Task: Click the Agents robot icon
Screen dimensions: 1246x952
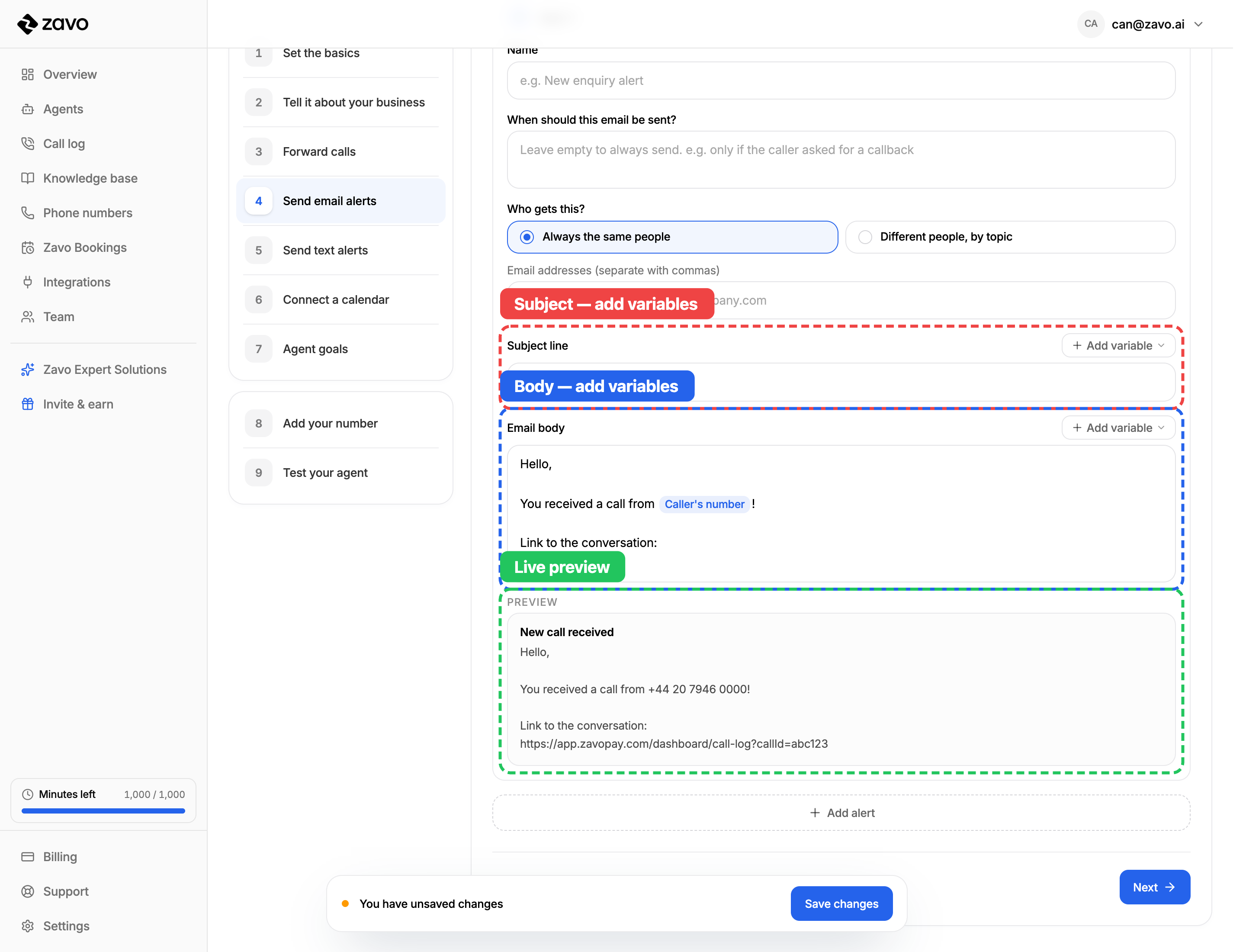Action: click(27, 109)
